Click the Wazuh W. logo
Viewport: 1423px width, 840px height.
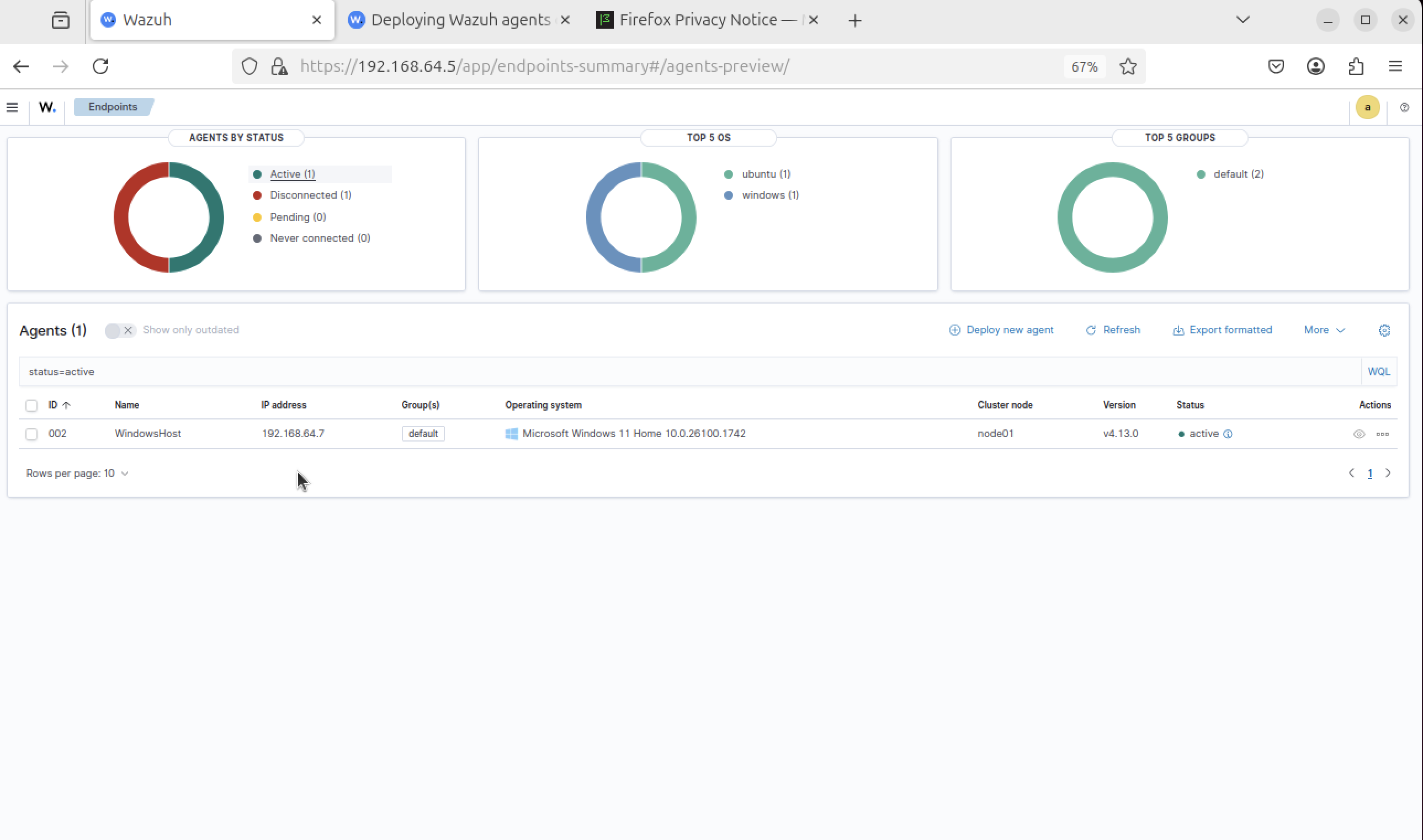[x=47, y=107]
